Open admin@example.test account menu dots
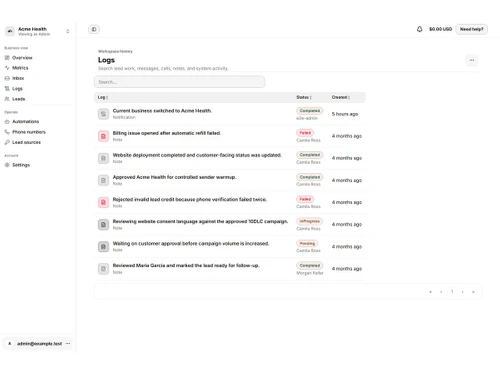This screenshot has width=500, height=375. click(68, 344)
